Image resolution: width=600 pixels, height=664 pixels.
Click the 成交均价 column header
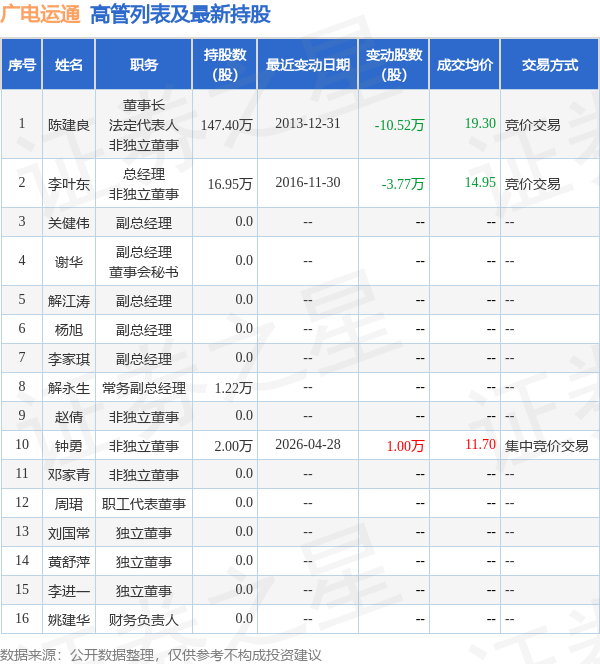pyautogui.click(x=465, y=65)
